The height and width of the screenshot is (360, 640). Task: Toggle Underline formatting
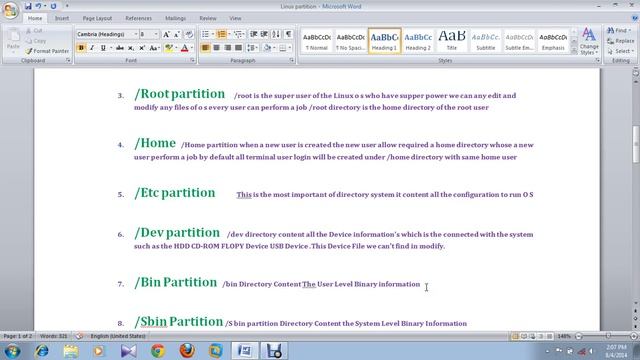[103, 48]
